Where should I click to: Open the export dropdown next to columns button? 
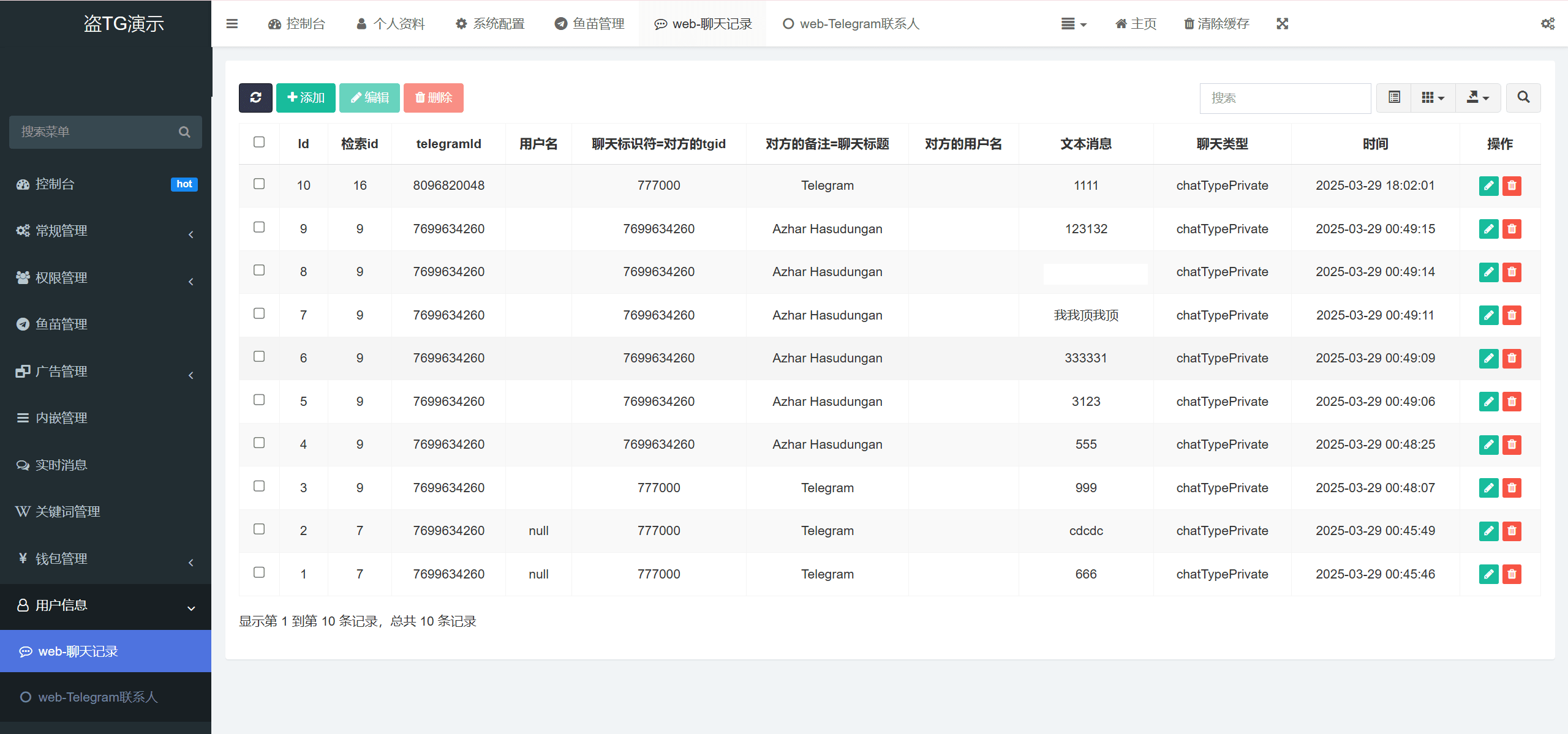(1479, 97)
